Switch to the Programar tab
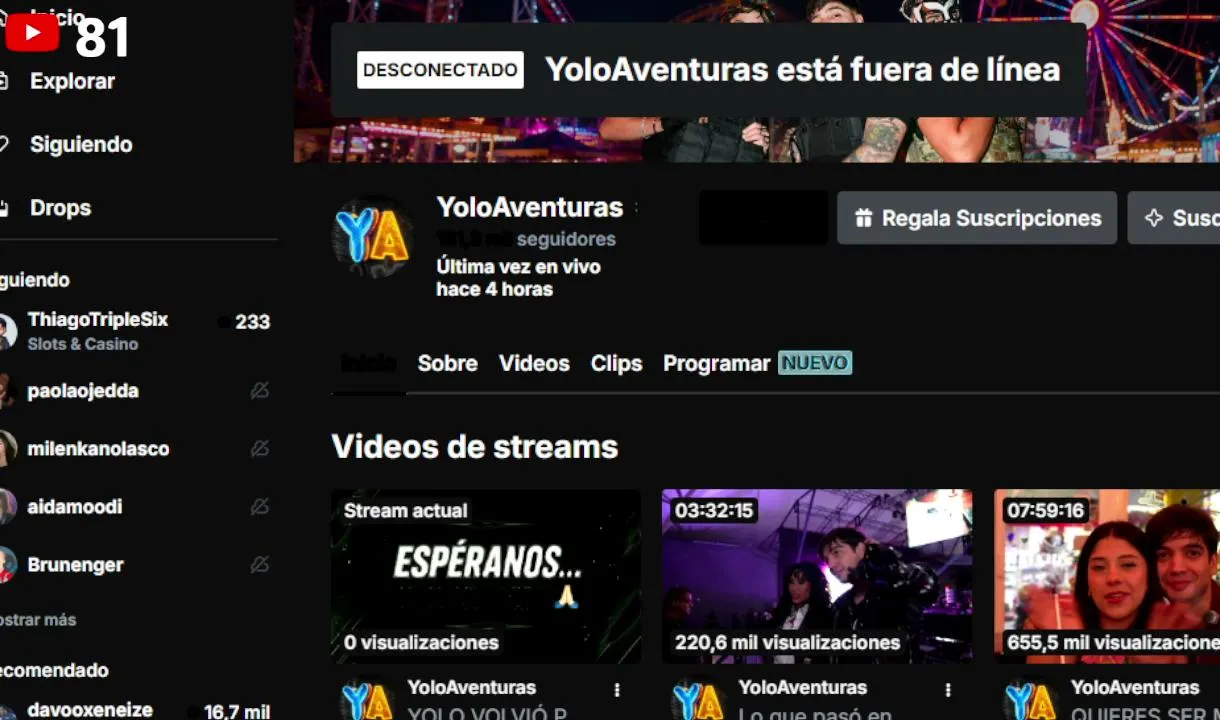Screen dimensions: 1220x720 [717, 363]
